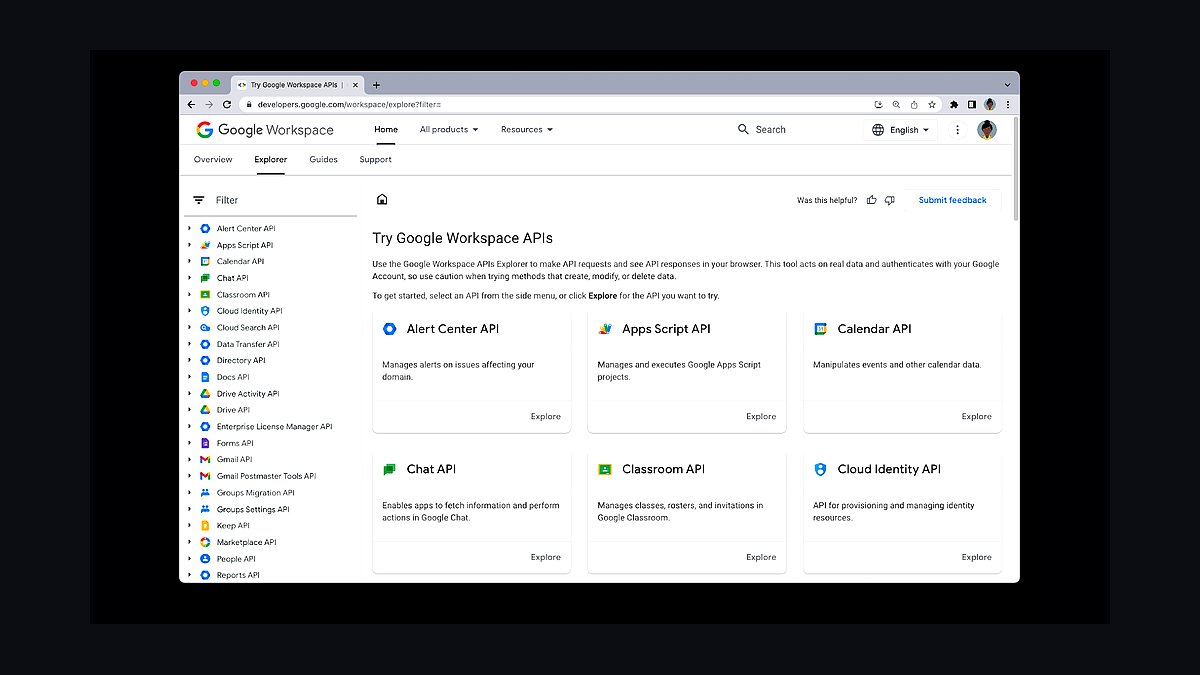The width and height of the screenshot is (1200, 675).
Task: Open the Chrome three-dot browser menu
Action: point(1008,104)
